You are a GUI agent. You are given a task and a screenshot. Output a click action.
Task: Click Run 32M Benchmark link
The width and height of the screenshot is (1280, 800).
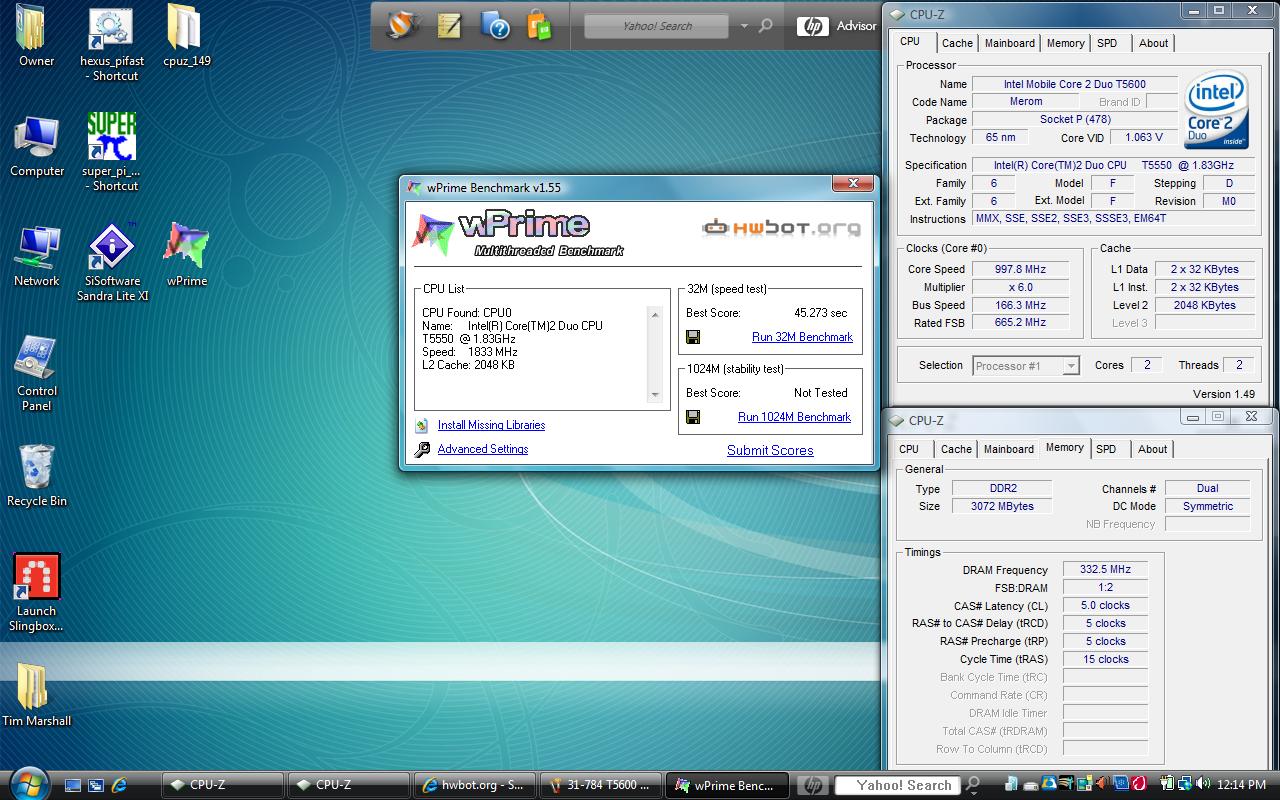pyautogui.click(x=802, y=337)
